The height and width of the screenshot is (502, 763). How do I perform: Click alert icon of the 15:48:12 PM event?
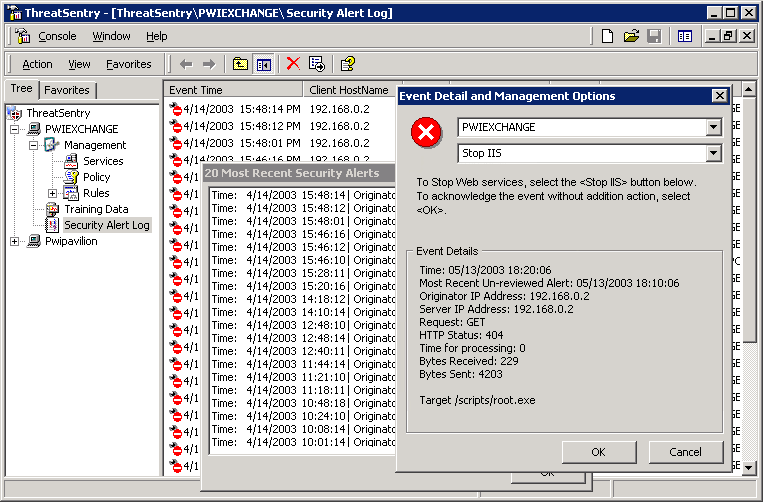(x=175, y=126)
